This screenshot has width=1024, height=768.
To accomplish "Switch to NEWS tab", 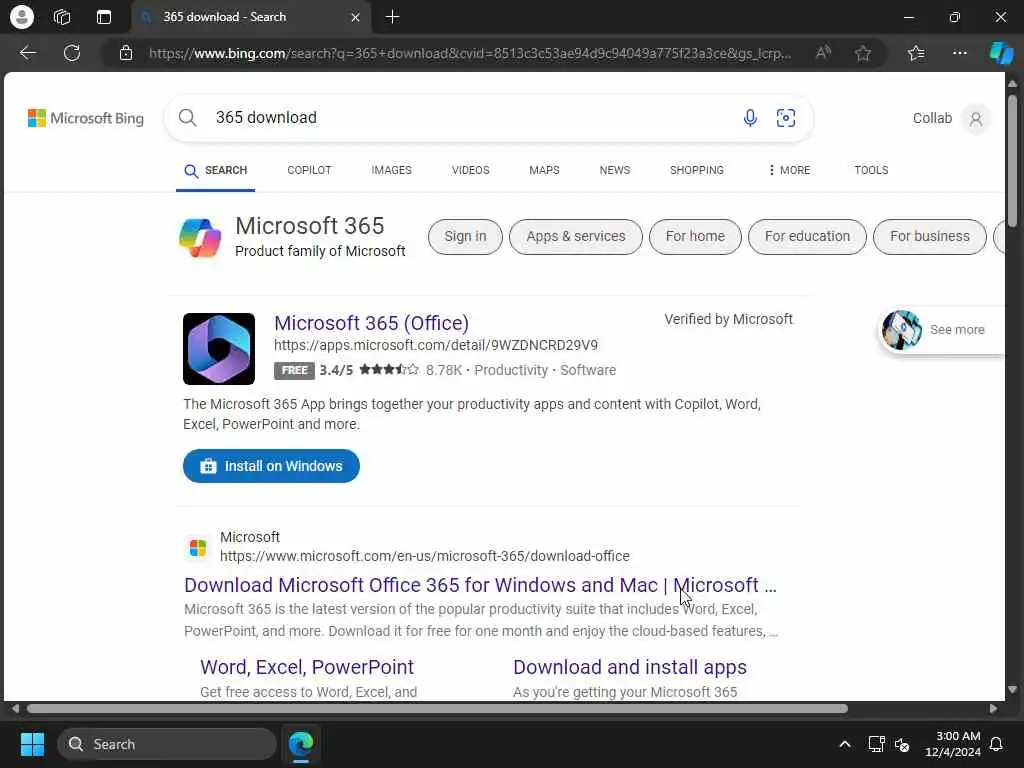I will pos(615,170).
